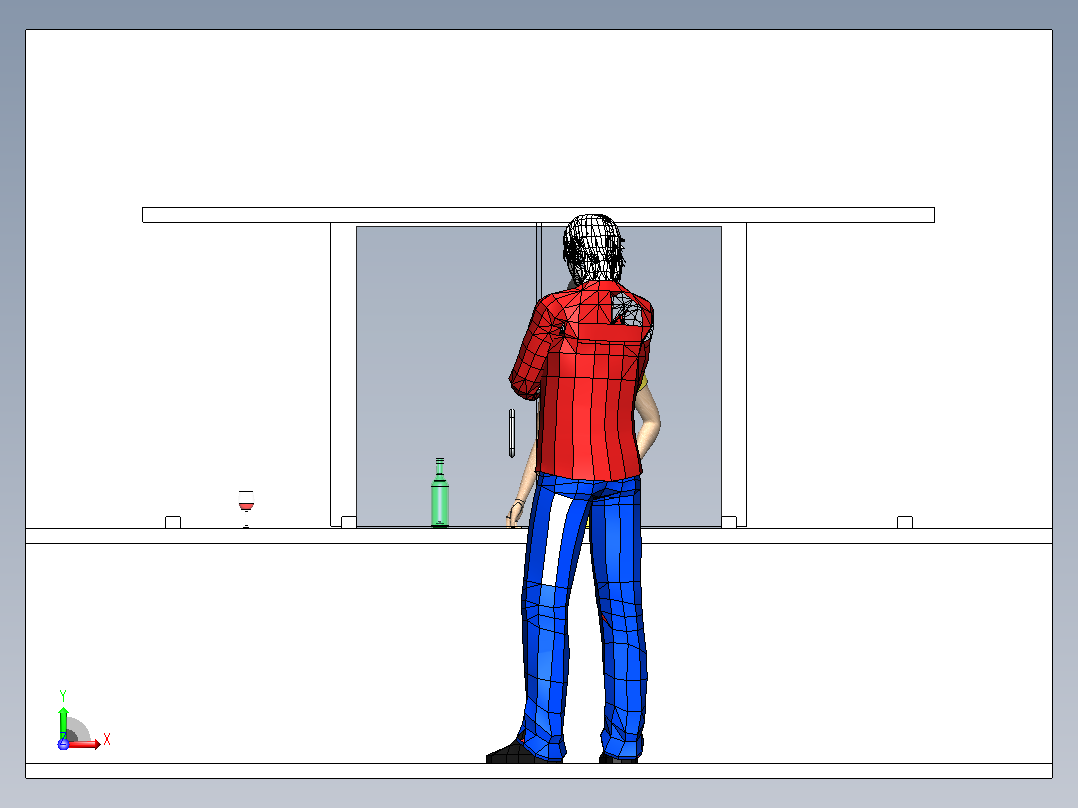The height and width of the screenshot is (808, 1078).
Task: Select the figure's wireframe head
Action: pyautogui.click(x=593, y=248)
